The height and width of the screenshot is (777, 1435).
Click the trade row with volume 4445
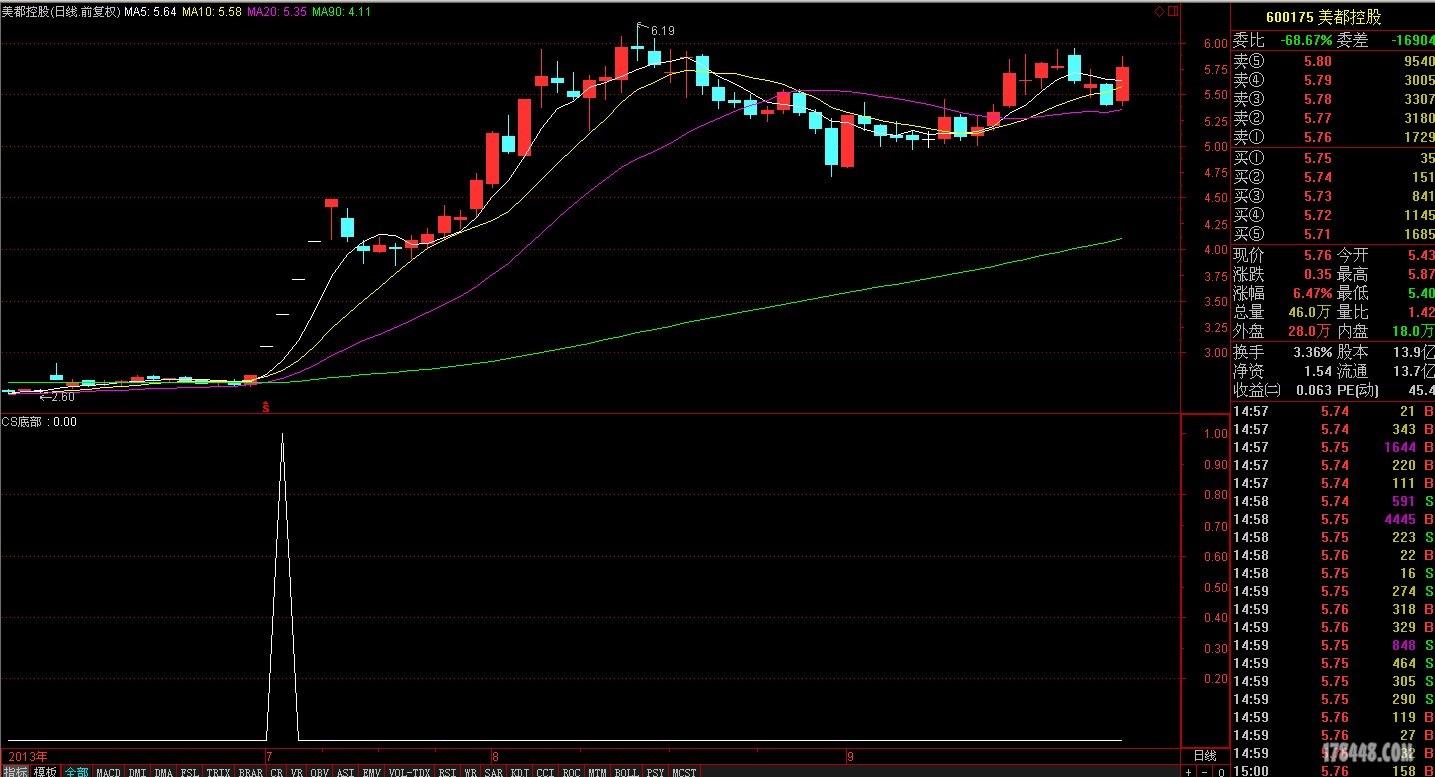click(1332, 519)
